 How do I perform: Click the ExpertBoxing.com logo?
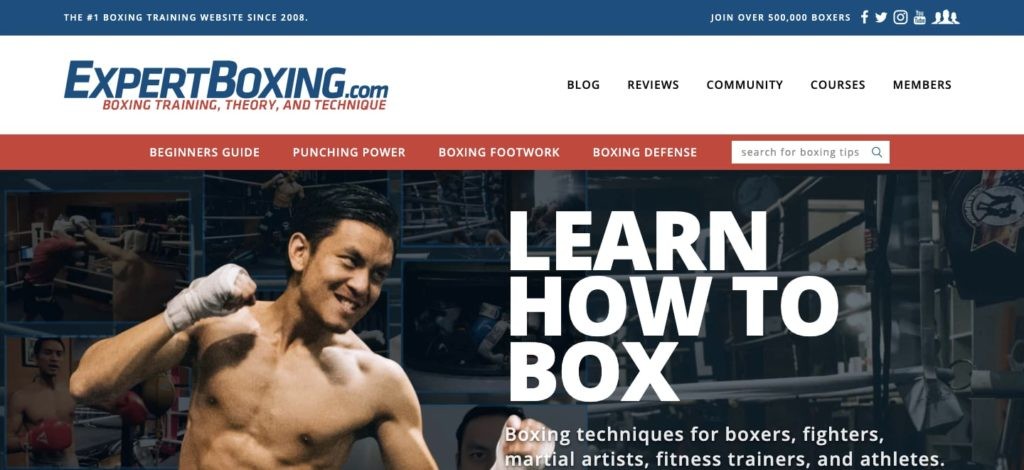coord(226,86)
